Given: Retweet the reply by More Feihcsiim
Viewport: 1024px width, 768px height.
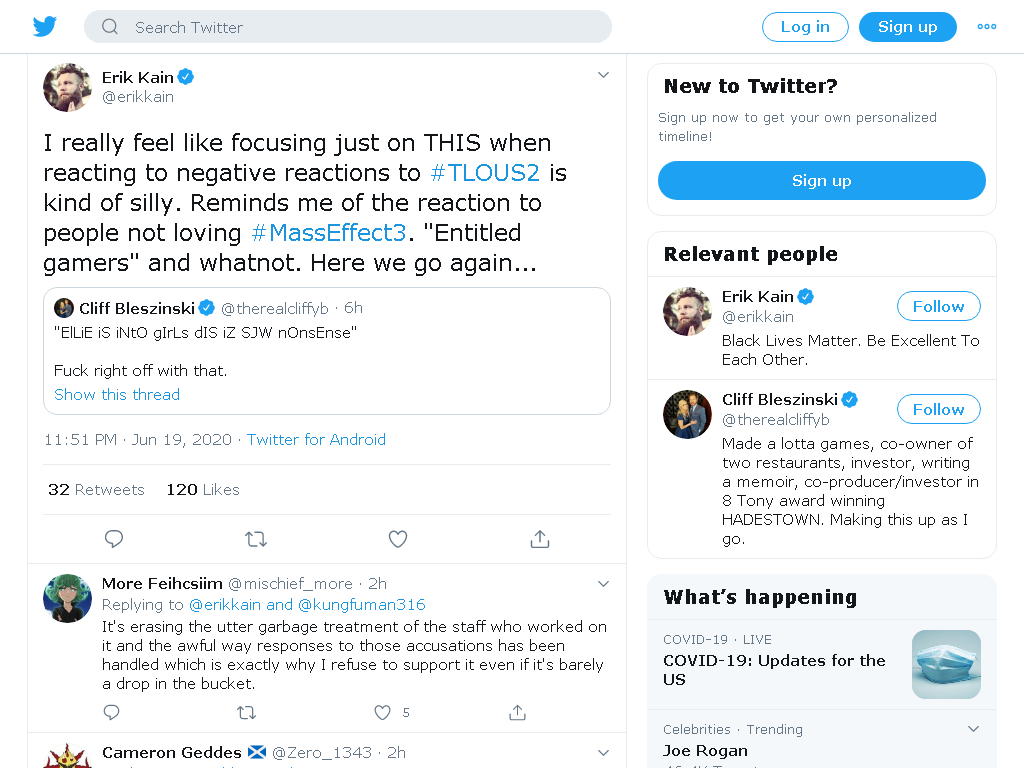Looking at the screenshot, I should pyautogui.click(x=246, y=712).
